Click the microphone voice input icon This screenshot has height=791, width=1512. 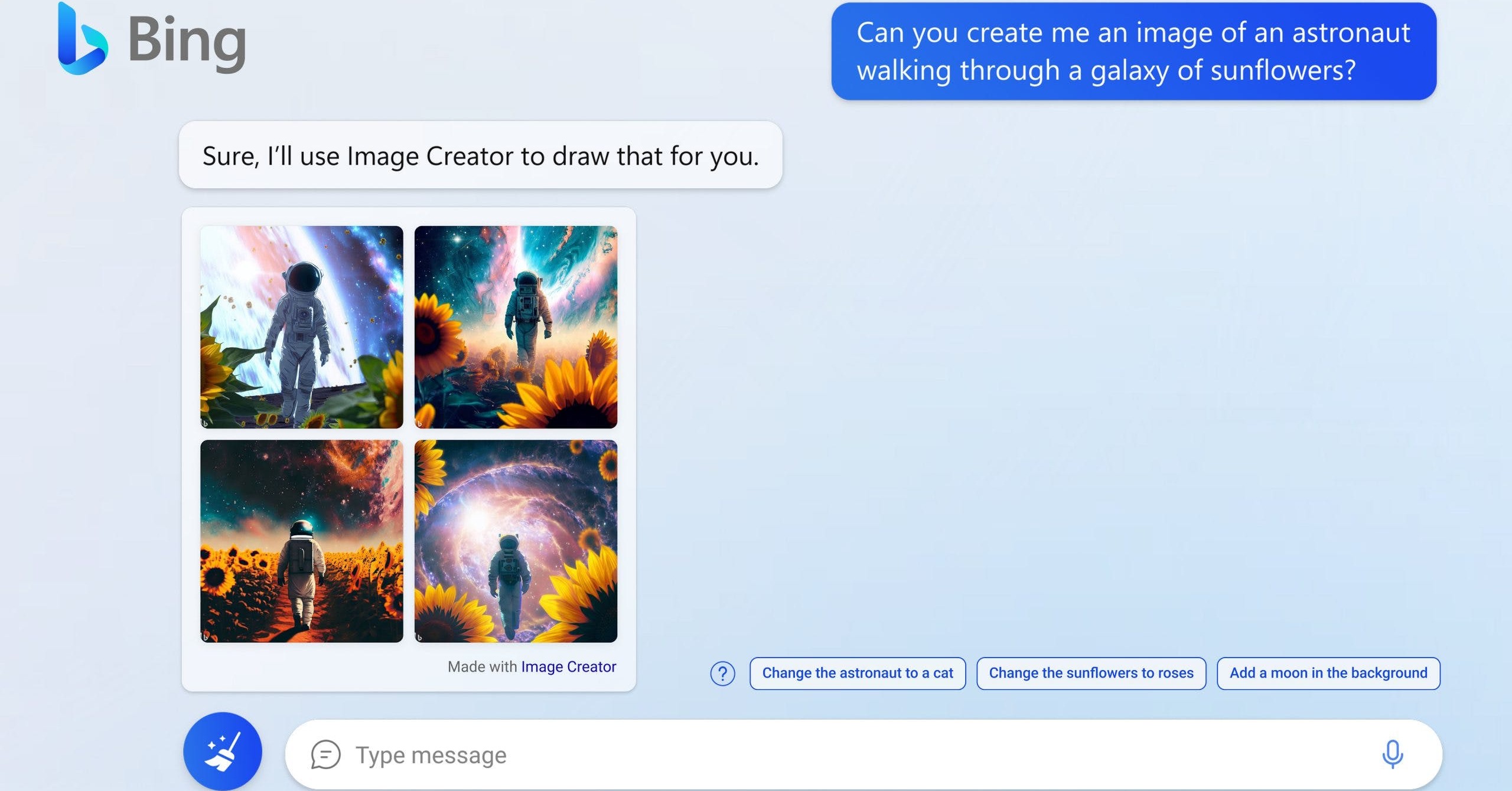[1392, 754]
